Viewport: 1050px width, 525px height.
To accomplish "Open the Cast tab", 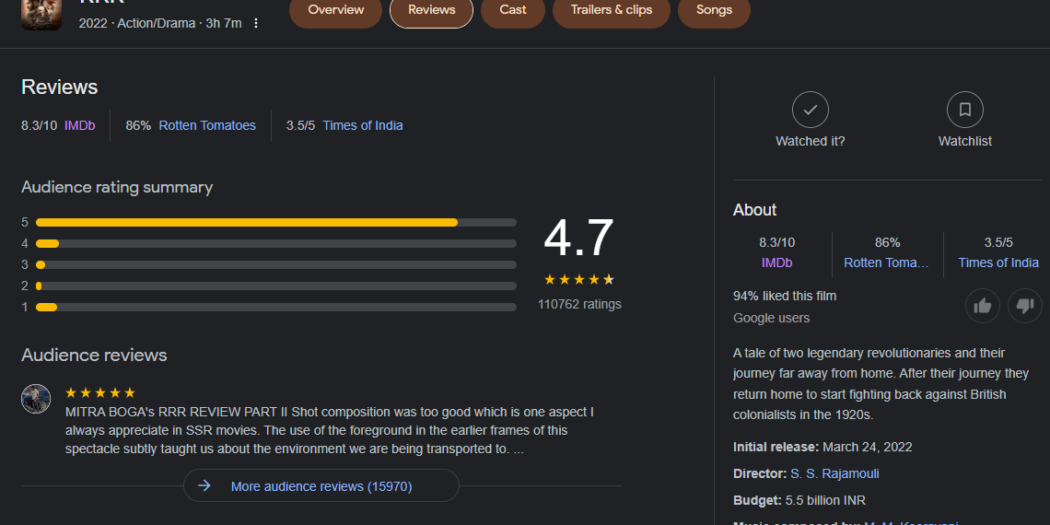I will pos(513,10).
